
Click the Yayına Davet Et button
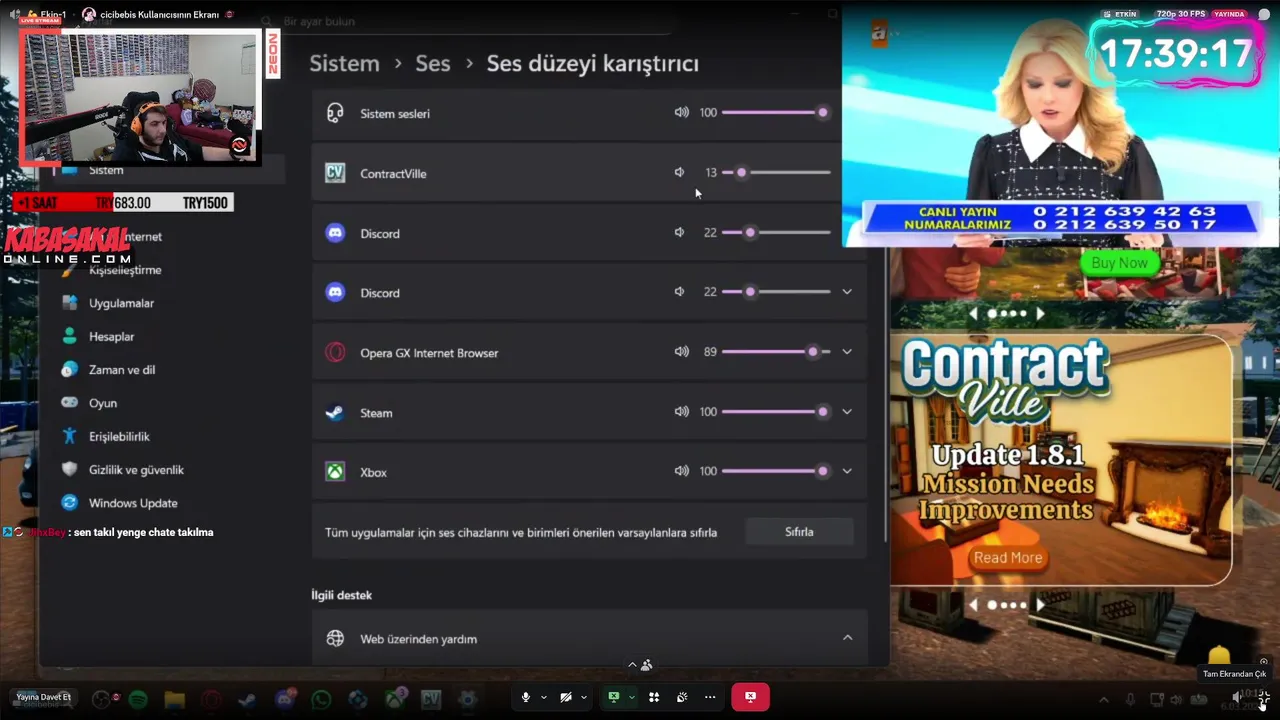(x=44, y=696)
